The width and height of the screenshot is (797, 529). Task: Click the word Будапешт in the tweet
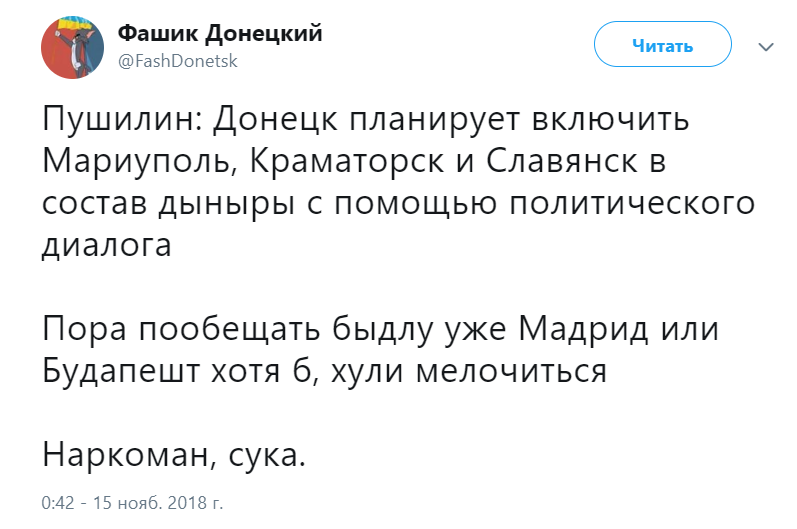pos(121,372)
